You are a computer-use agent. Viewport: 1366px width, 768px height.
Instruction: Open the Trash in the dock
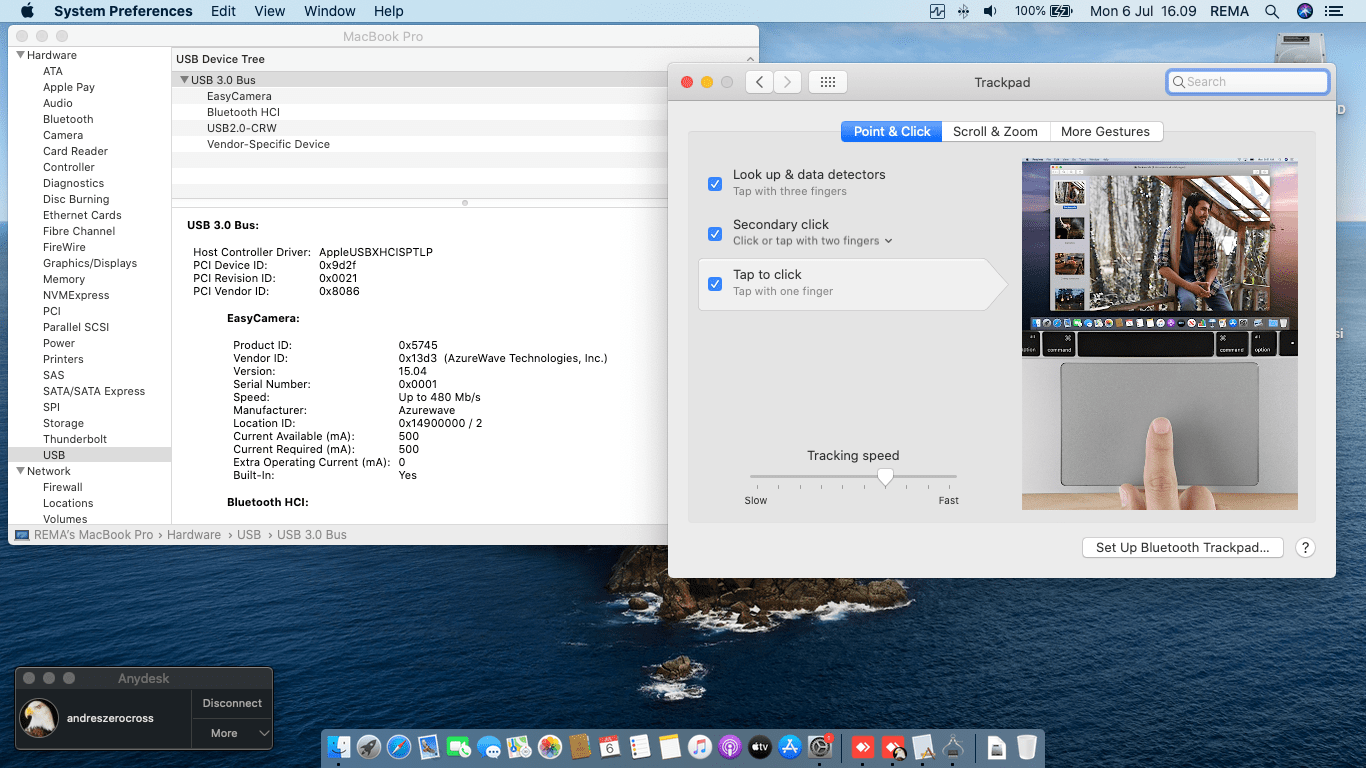tap(1027, 747)
